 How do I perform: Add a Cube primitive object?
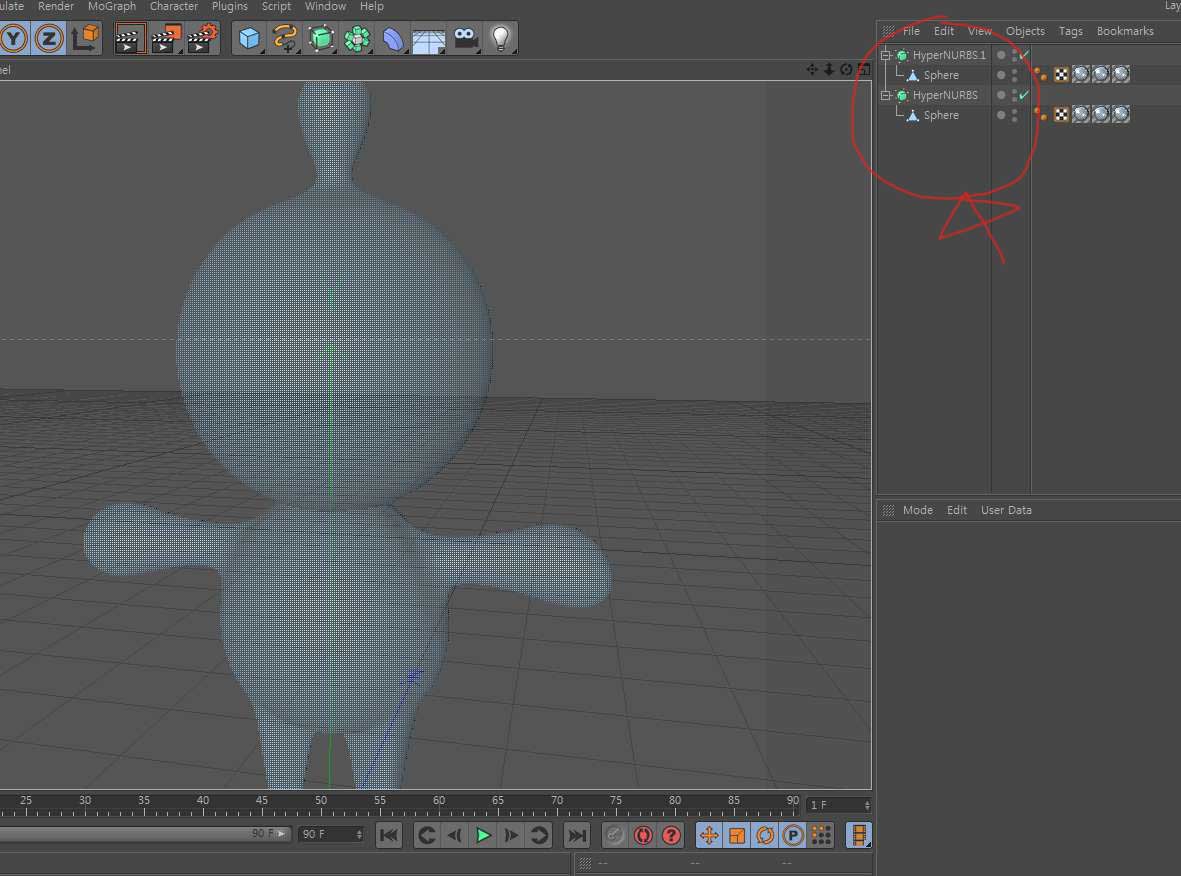pos(248,39)
